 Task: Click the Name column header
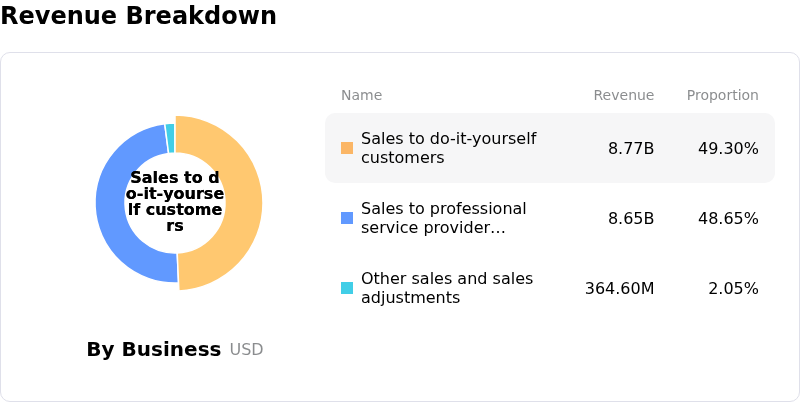coord(361,95)
